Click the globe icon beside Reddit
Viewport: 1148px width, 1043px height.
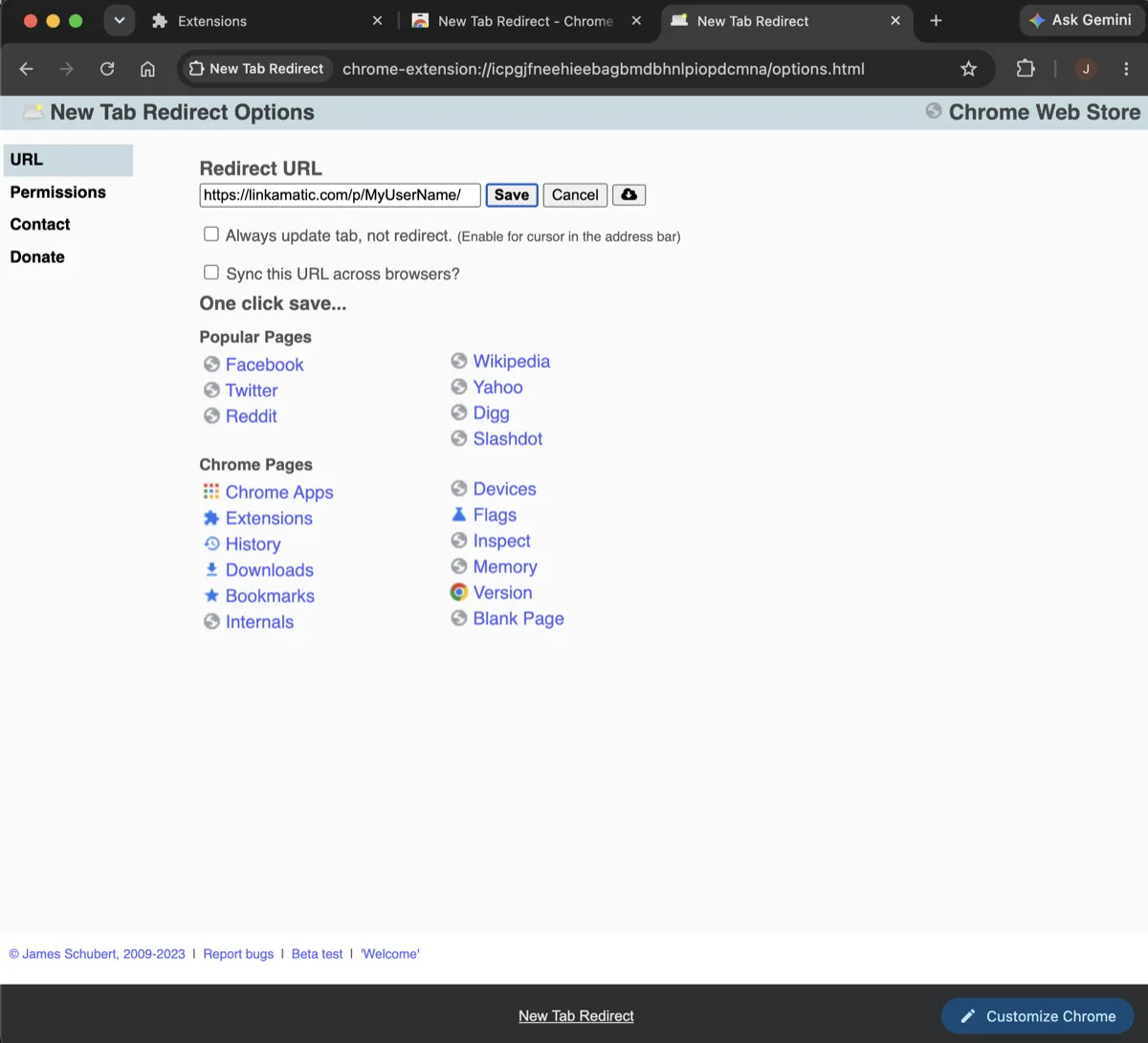pyautogui.click(x=211, y=416)
